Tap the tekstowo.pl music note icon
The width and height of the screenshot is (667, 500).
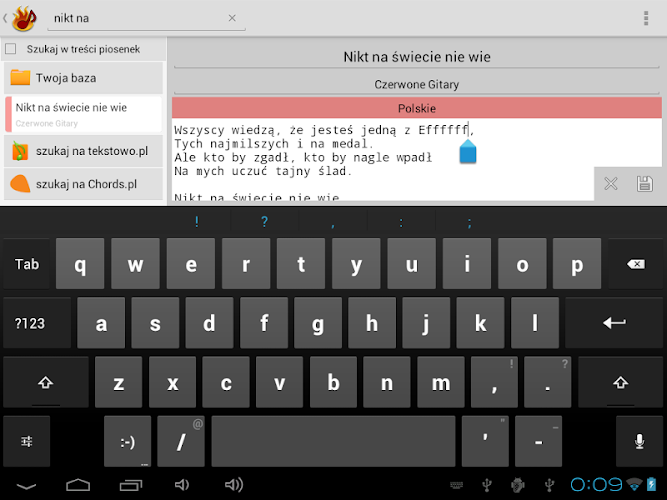click(x=20, y=151)
